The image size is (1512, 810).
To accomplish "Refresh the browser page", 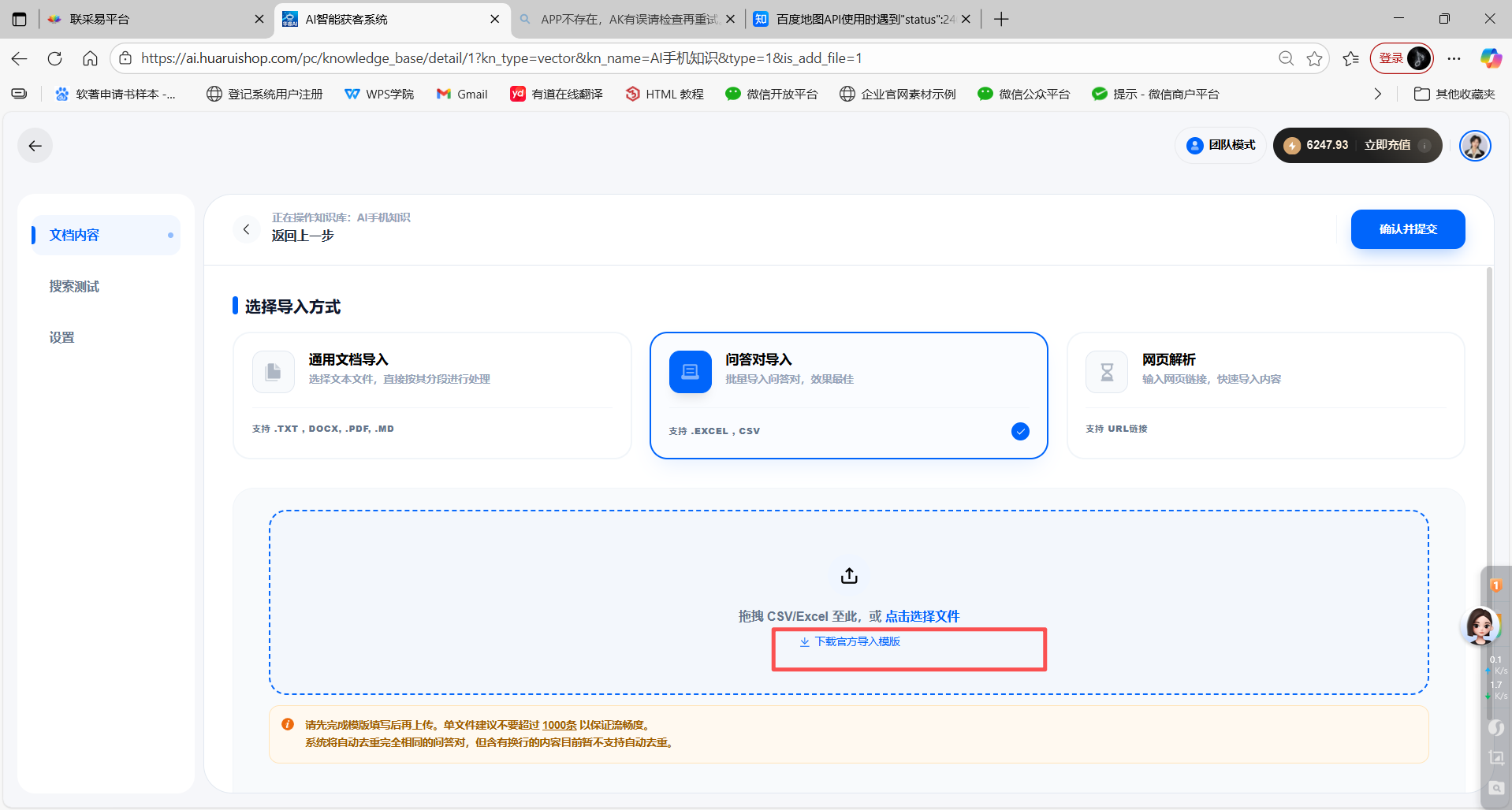I will pyautogui.click(x=54, y=58).
